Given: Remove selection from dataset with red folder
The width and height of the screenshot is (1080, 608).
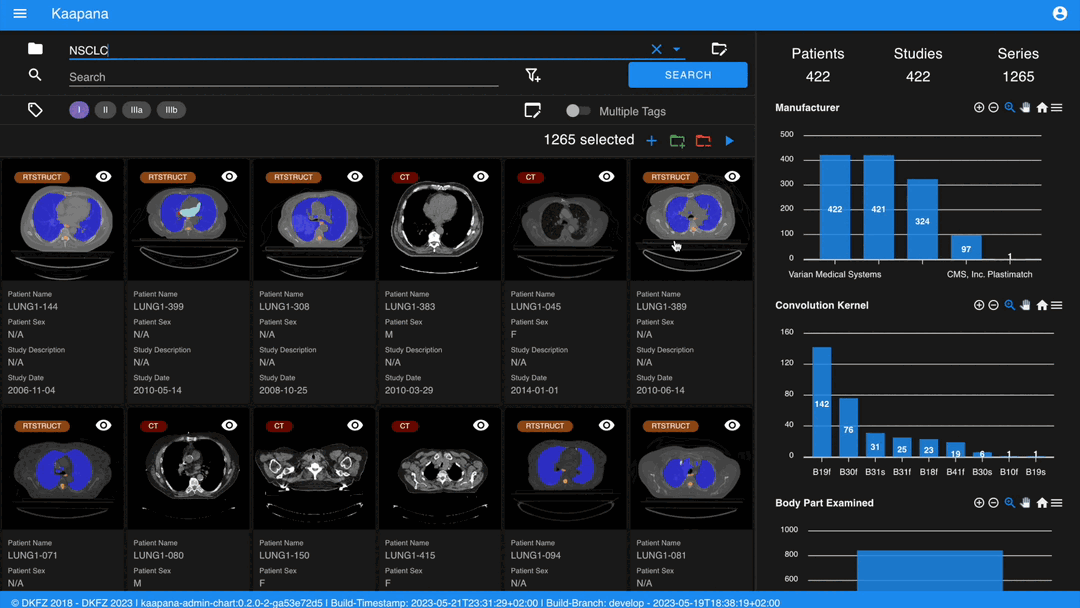Looking at the screenshot, I should [703, 141].
